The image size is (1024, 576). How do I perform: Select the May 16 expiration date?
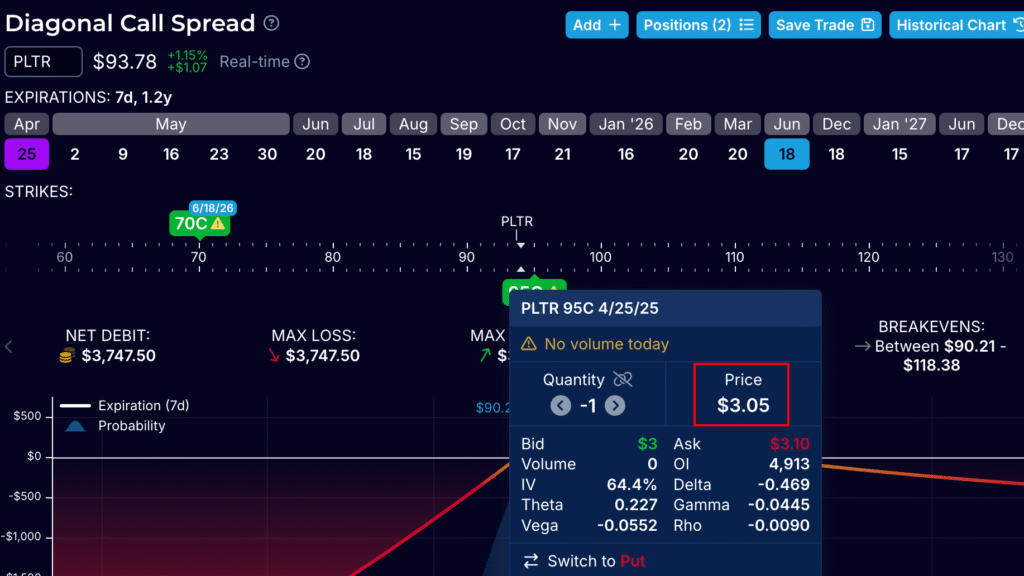coord(171,154)
